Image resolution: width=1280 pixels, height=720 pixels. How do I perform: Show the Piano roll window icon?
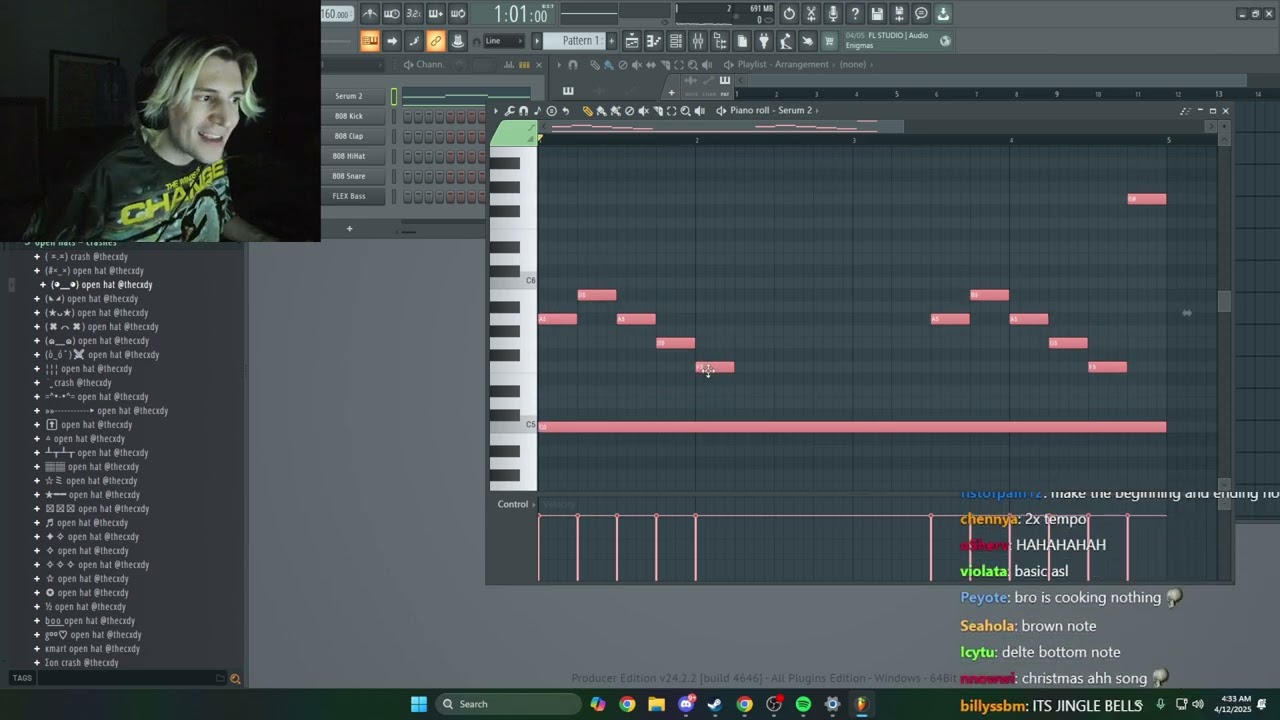pyautogui.click(x=654, y=41)
